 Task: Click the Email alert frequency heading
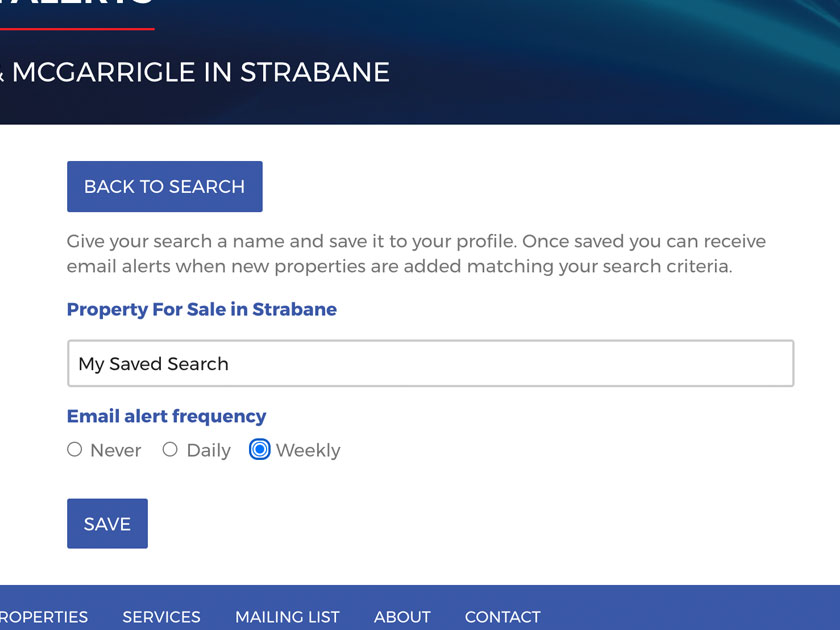tap(166, 416)
